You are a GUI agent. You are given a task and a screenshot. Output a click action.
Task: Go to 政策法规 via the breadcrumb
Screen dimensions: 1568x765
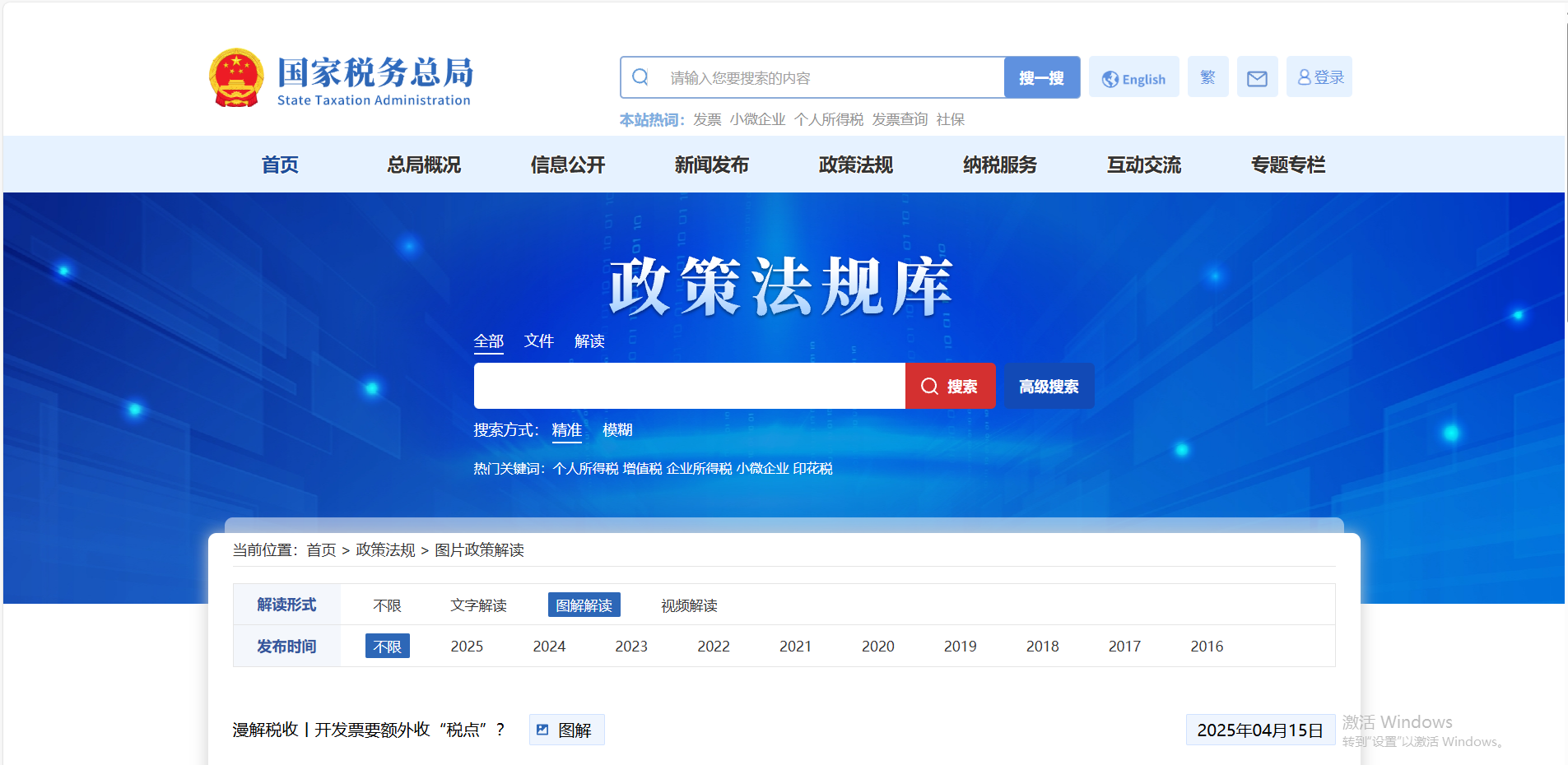pos(385,550)
